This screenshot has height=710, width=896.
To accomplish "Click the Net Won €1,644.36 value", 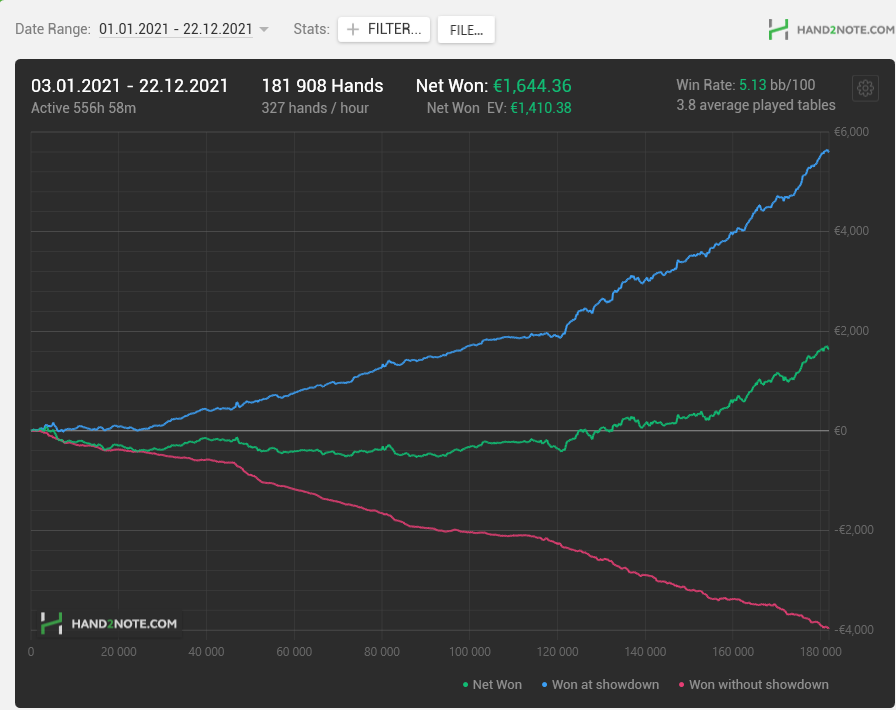I will pos(532,86).
